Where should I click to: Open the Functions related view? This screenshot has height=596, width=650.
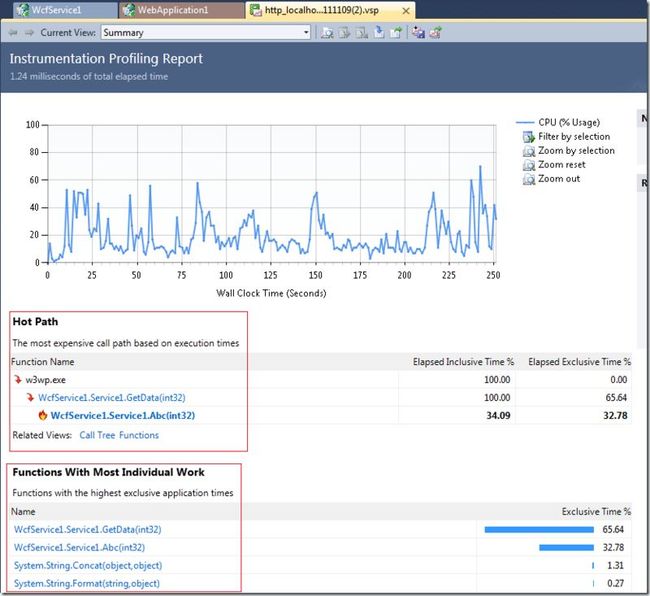[x=139, y=435]
